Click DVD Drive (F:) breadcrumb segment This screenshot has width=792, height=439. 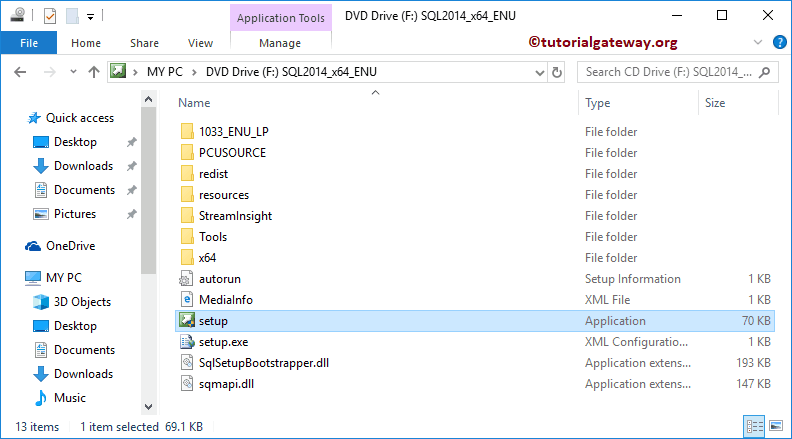click(291, 72)
